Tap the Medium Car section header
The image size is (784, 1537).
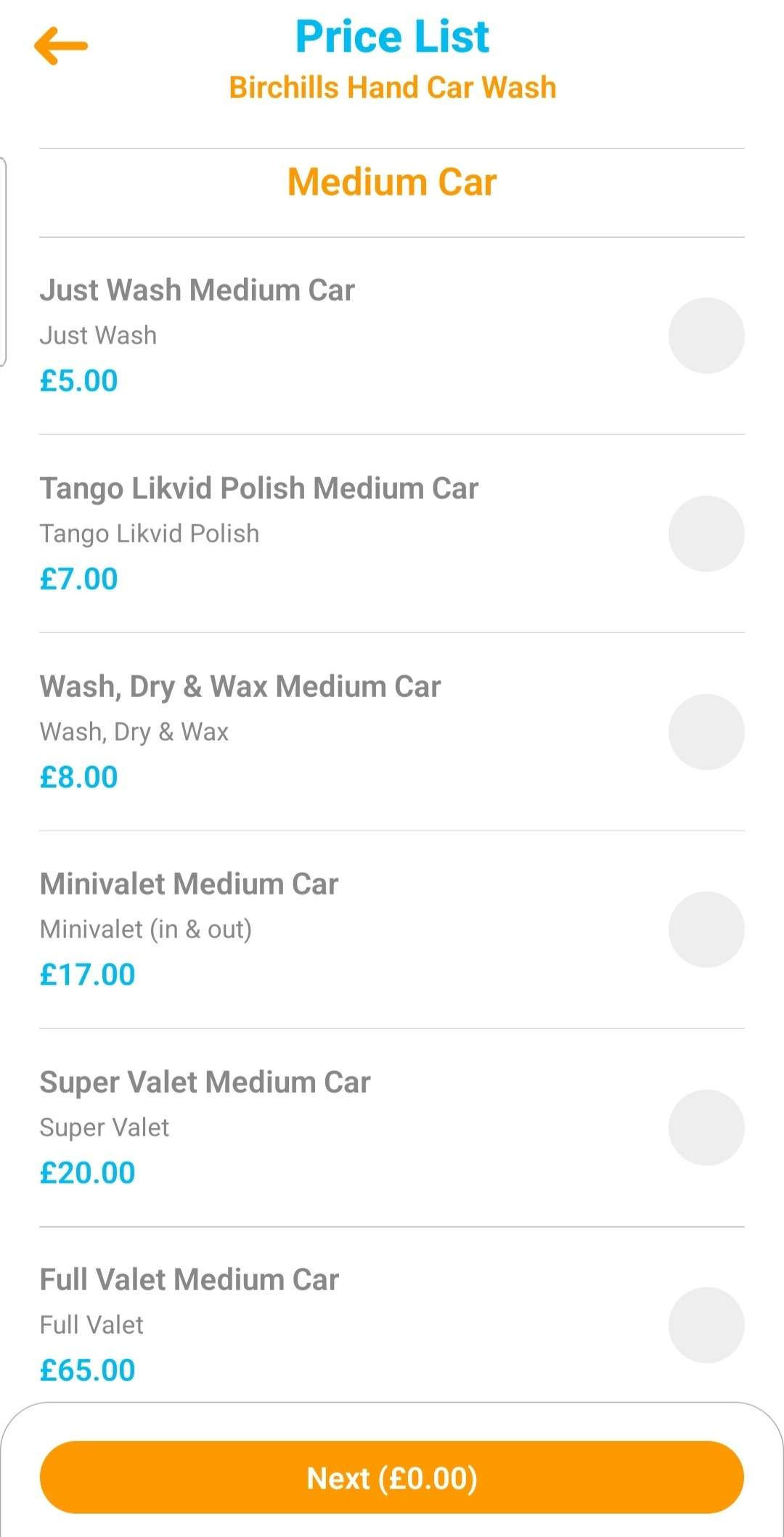(392, 182)
